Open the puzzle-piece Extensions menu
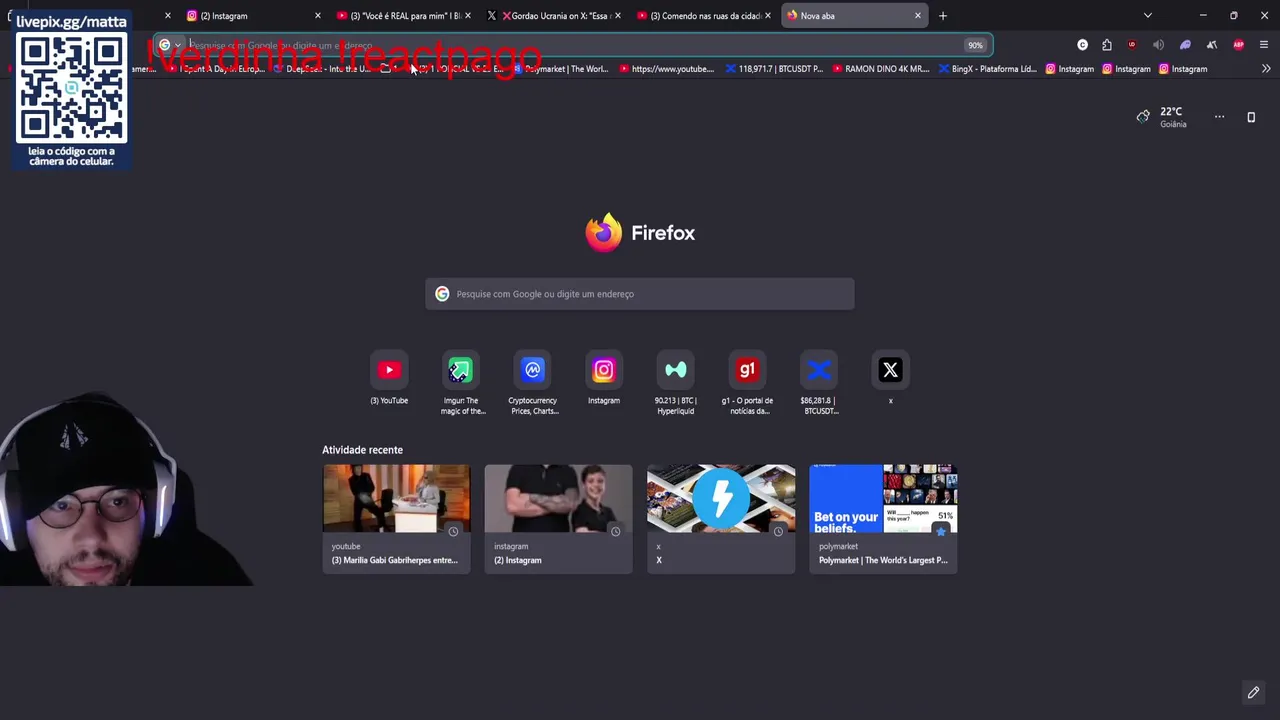Screen dimensions: 1280x720 (1107, 45)
